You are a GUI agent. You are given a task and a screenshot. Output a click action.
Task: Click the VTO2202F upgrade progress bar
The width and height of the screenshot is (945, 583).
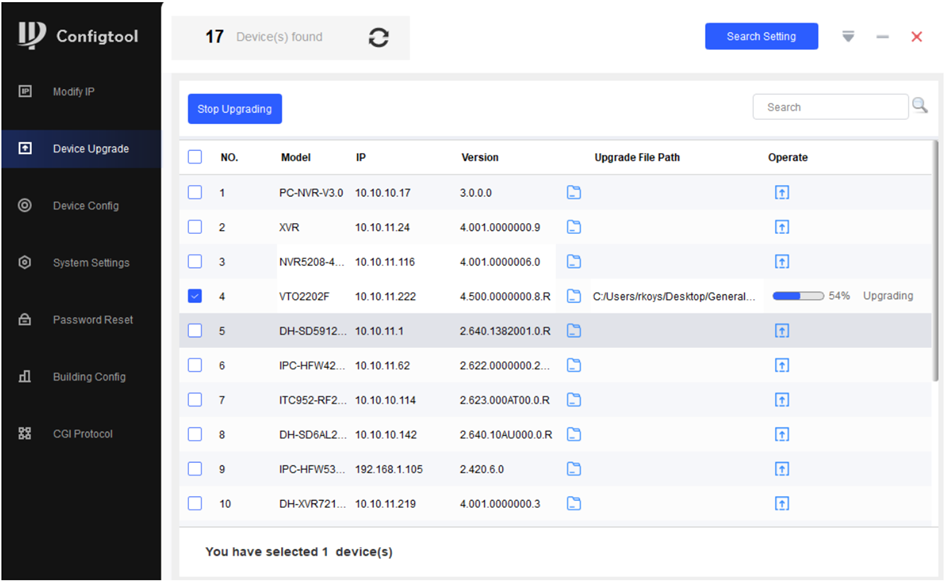798,297
